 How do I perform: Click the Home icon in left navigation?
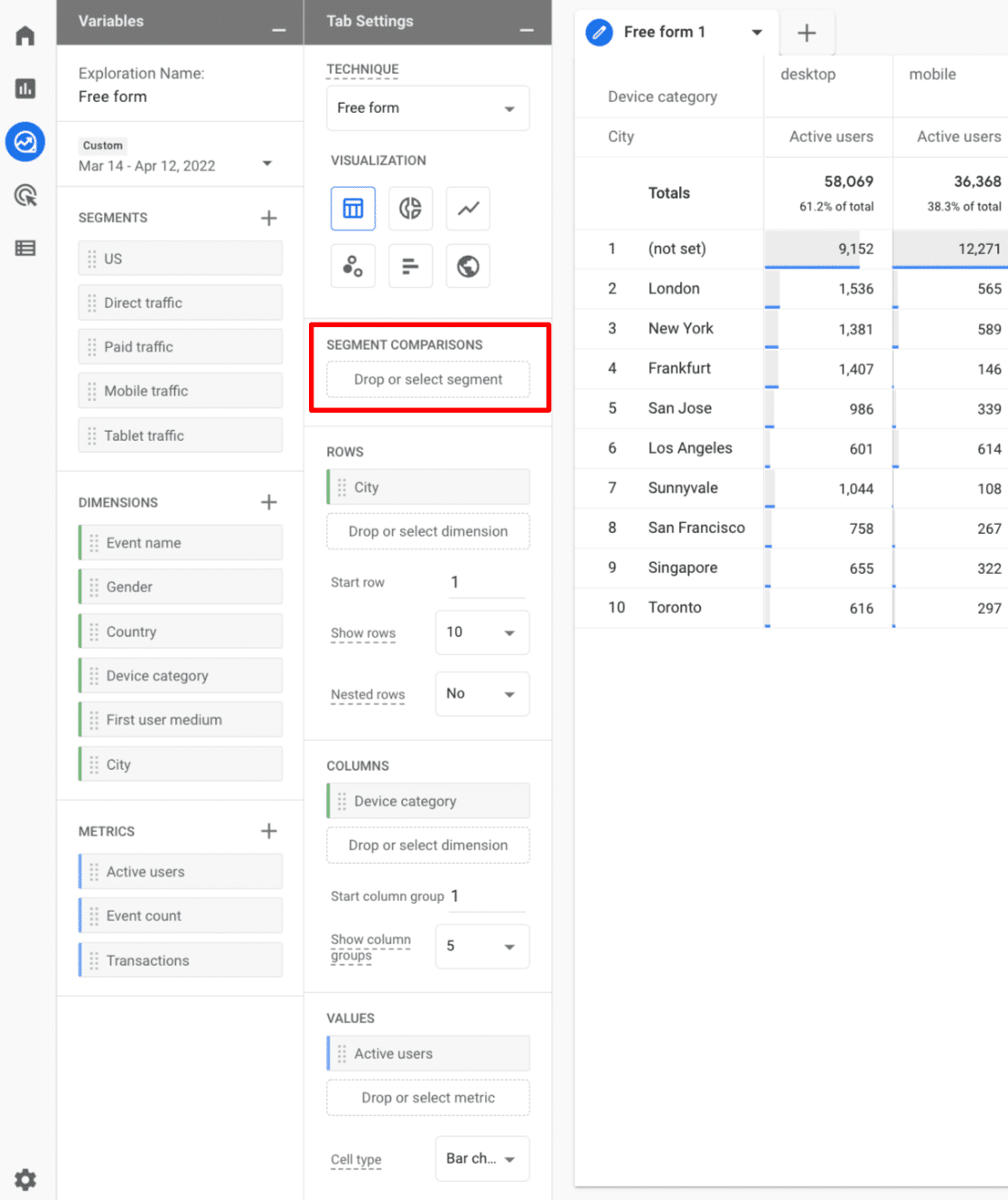[24, 34]
